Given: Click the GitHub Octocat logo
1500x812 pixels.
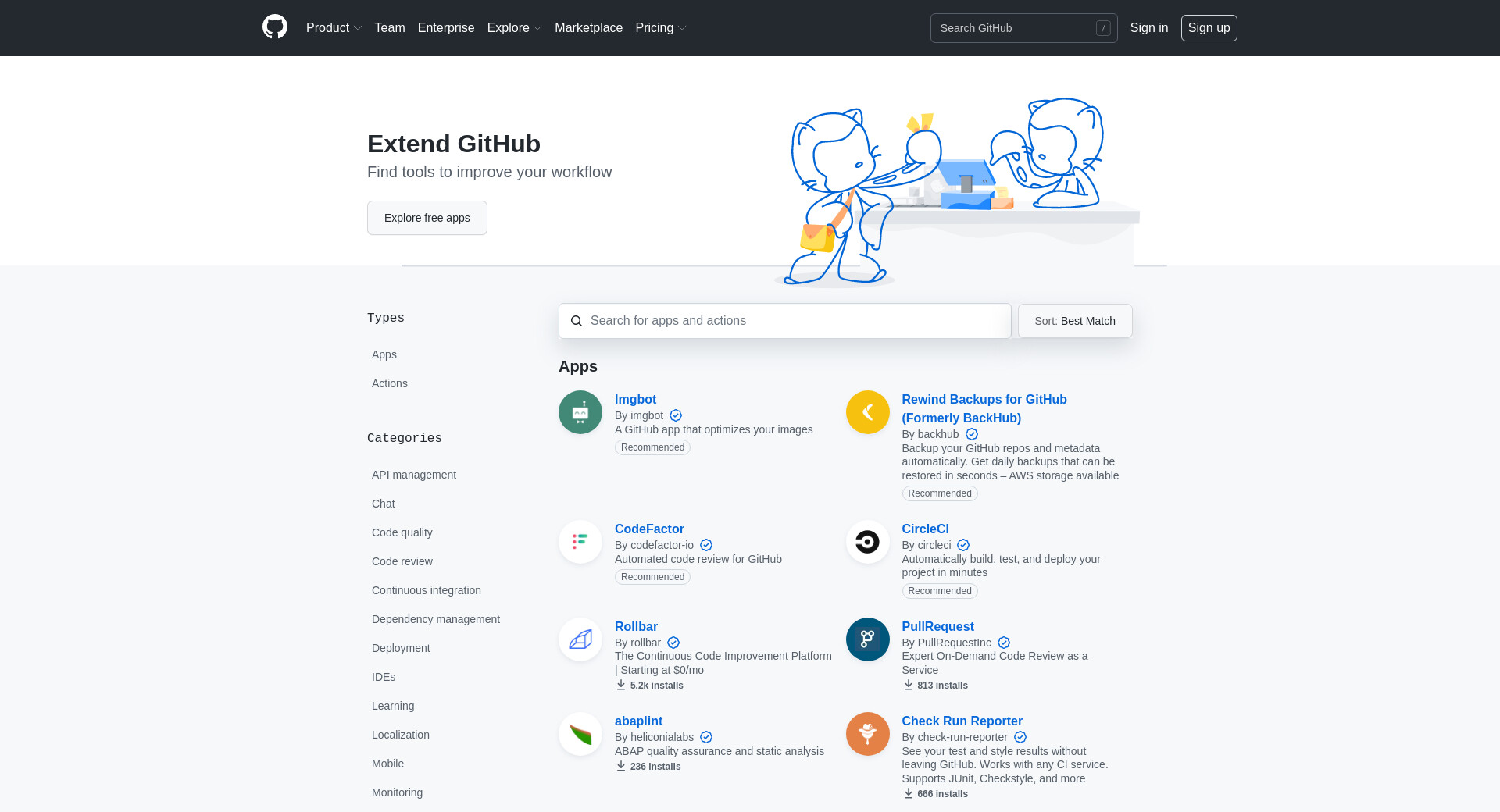Looking at the screenshot, I should pyautogui.click(x=275, y=27).
